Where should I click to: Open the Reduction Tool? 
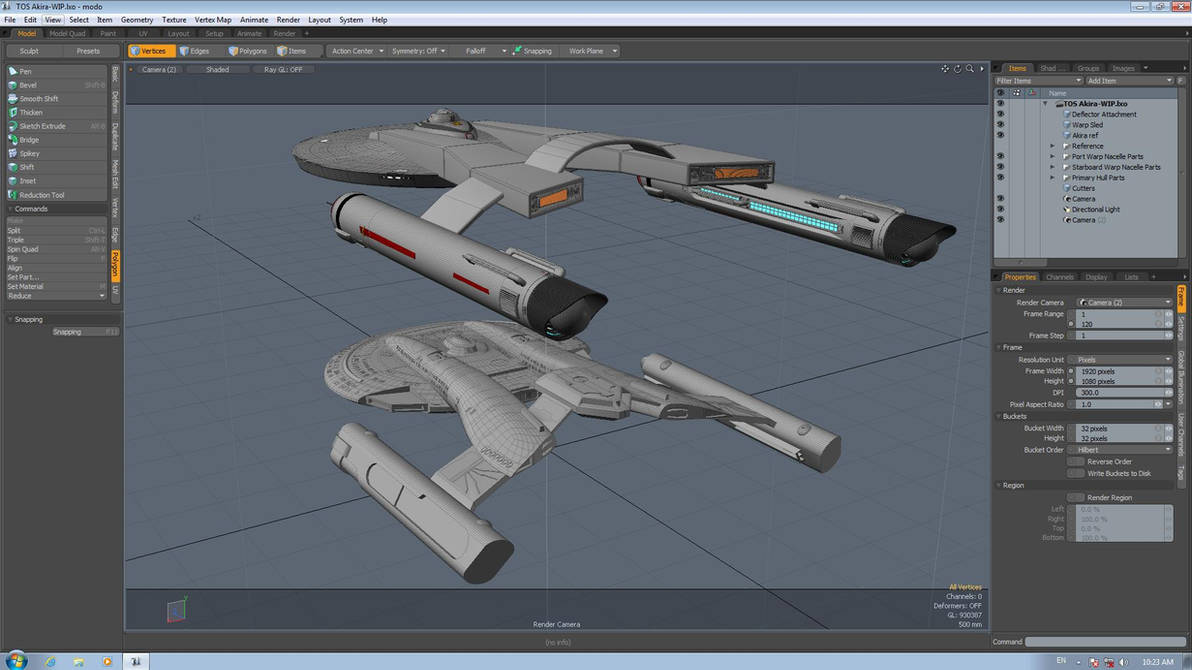tap(56, 195)
